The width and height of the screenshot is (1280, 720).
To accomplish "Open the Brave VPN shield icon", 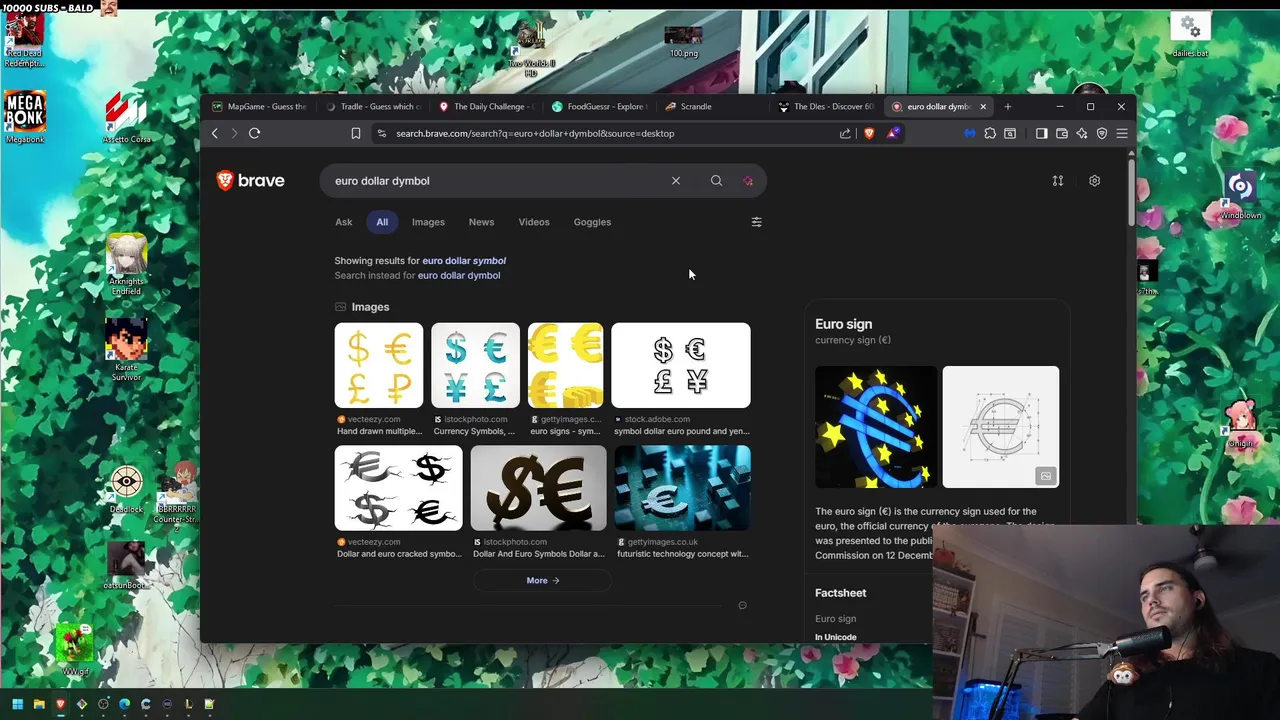I will click(1102, 133).
